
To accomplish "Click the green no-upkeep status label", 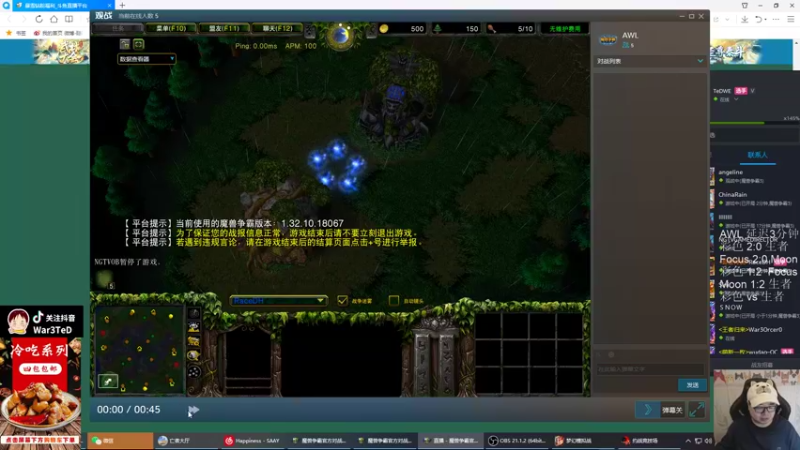I will coord(565,29).
